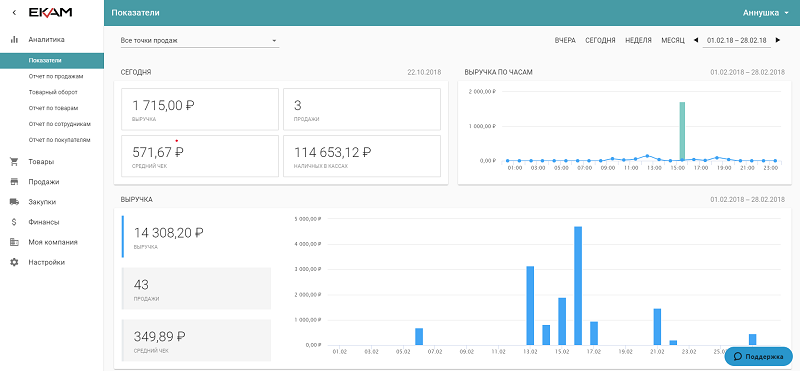The height and width of the screenshot is (371, 800).
Task: Click the Аналитика bar chart icon
Action: pyautogui.click(x=14, y=39)
